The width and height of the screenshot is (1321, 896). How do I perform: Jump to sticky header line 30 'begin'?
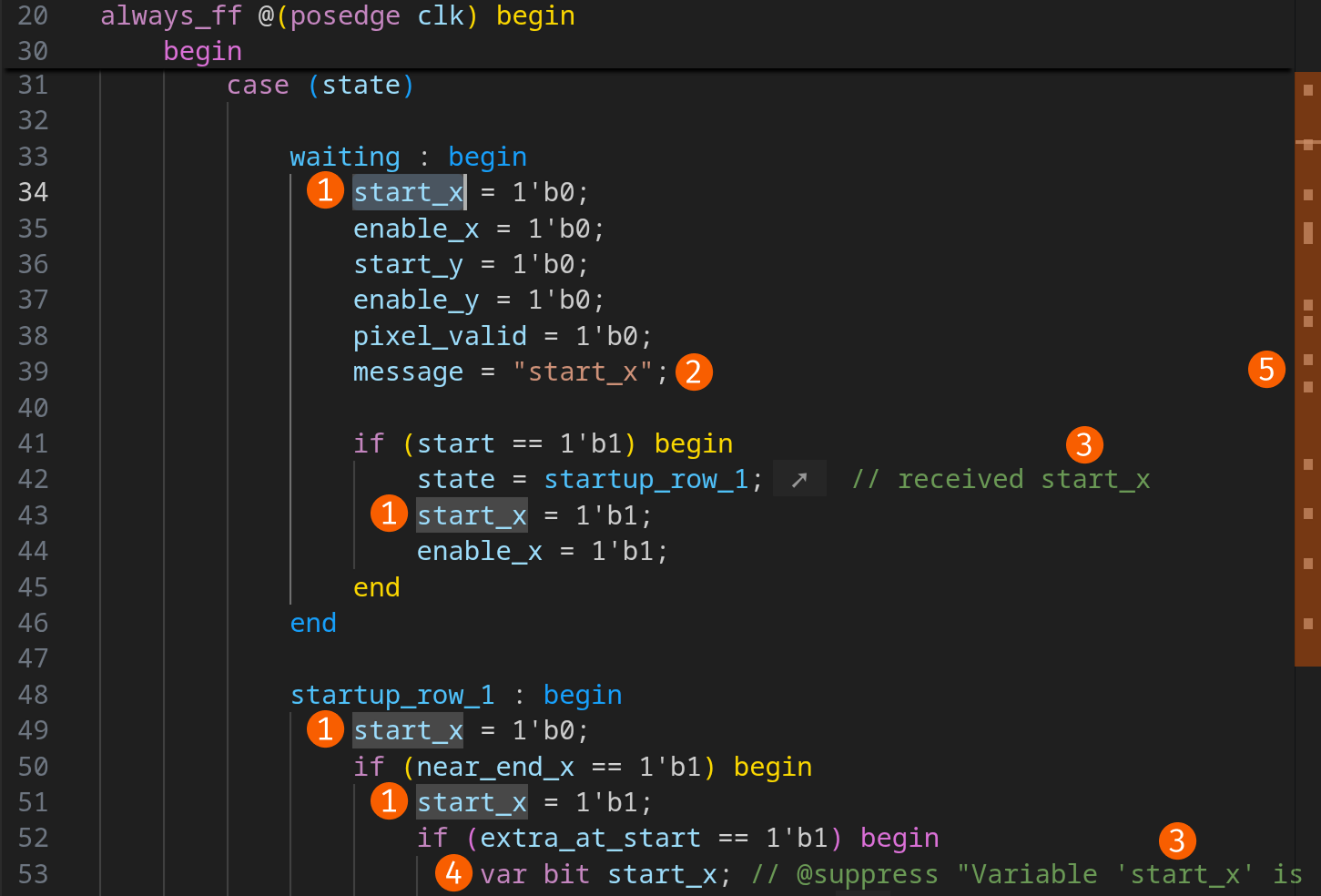pos(202,52)
